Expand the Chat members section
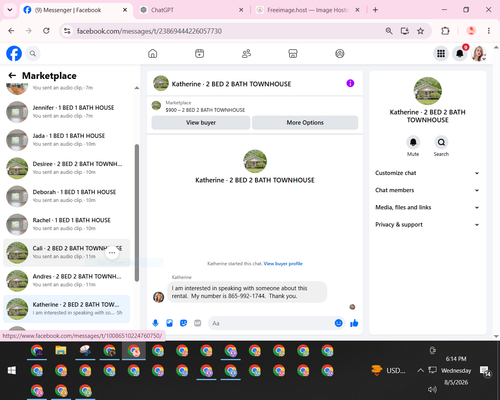Viewport: 500px width, 400px height. (x=427, y=190)
